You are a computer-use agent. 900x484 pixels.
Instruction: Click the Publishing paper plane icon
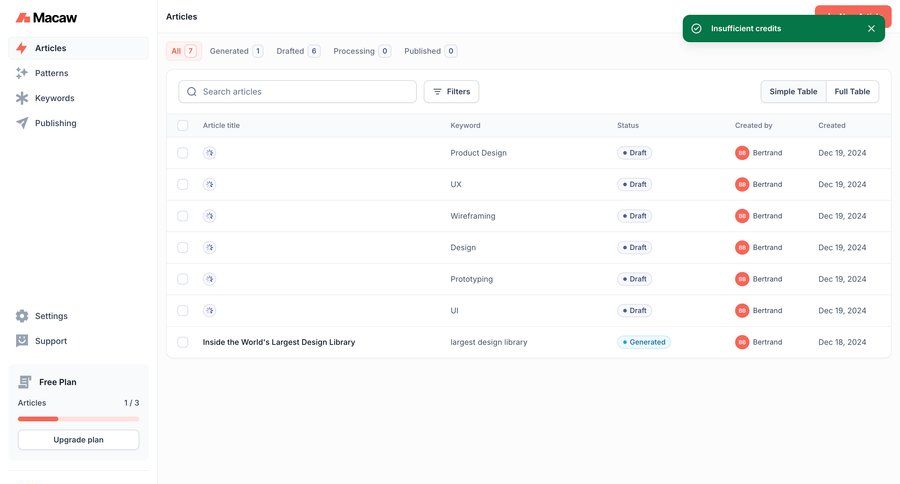(x=22, y=123)
